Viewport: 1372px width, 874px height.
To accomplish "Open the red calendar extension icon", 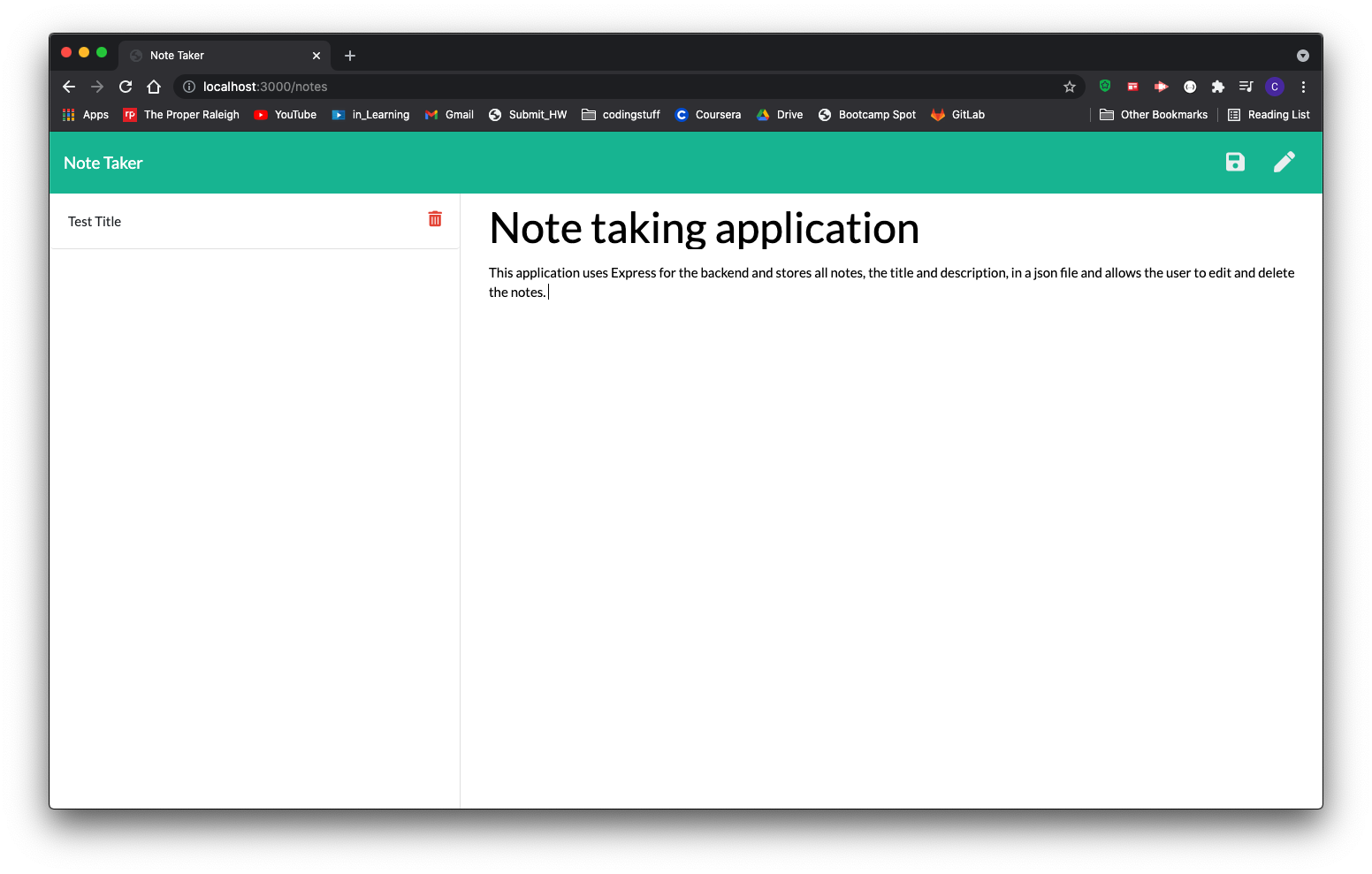I will [1132, 87].
